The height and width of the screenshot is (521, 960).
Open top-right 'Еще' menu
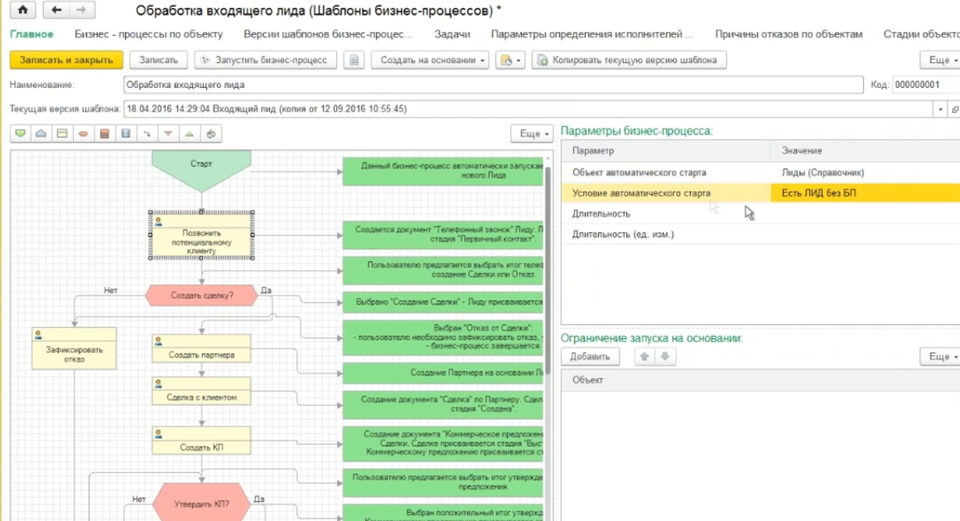click(x=940, y=60)
